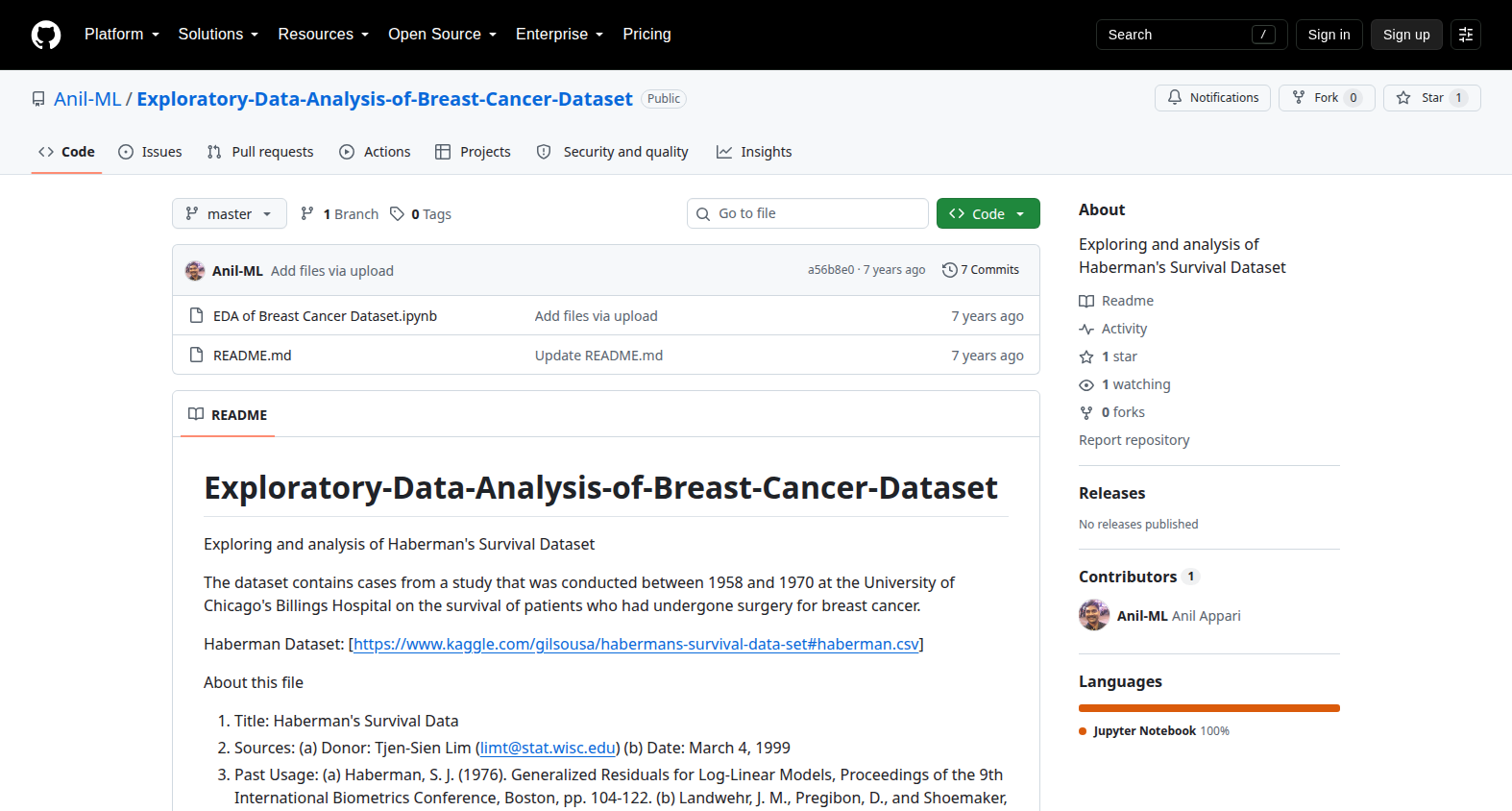1512x811 pixels.
Task: Click the file icon for README.md
Action: pyautogui.click(x=196, y=355)
